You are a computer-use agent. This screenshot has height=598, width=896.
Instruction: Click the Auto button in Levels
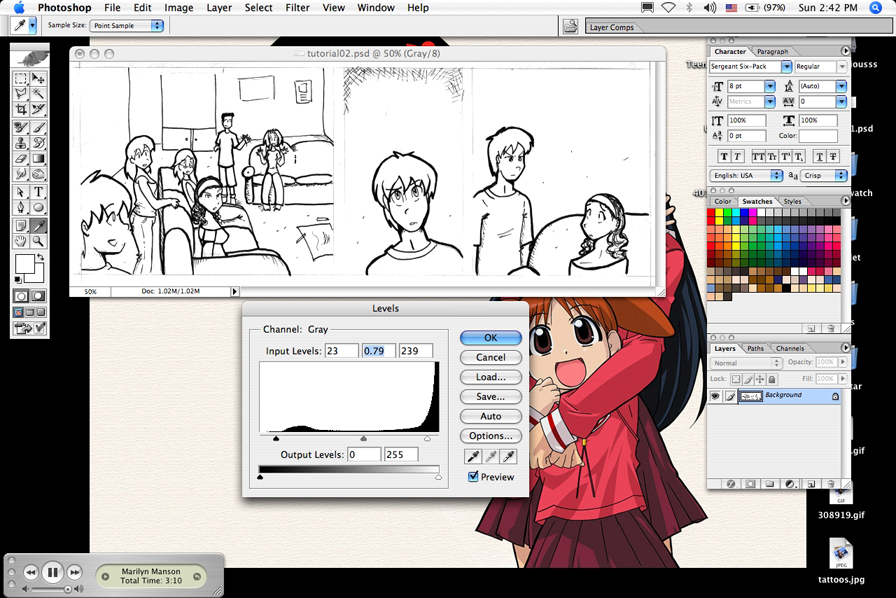click(490, 416)
